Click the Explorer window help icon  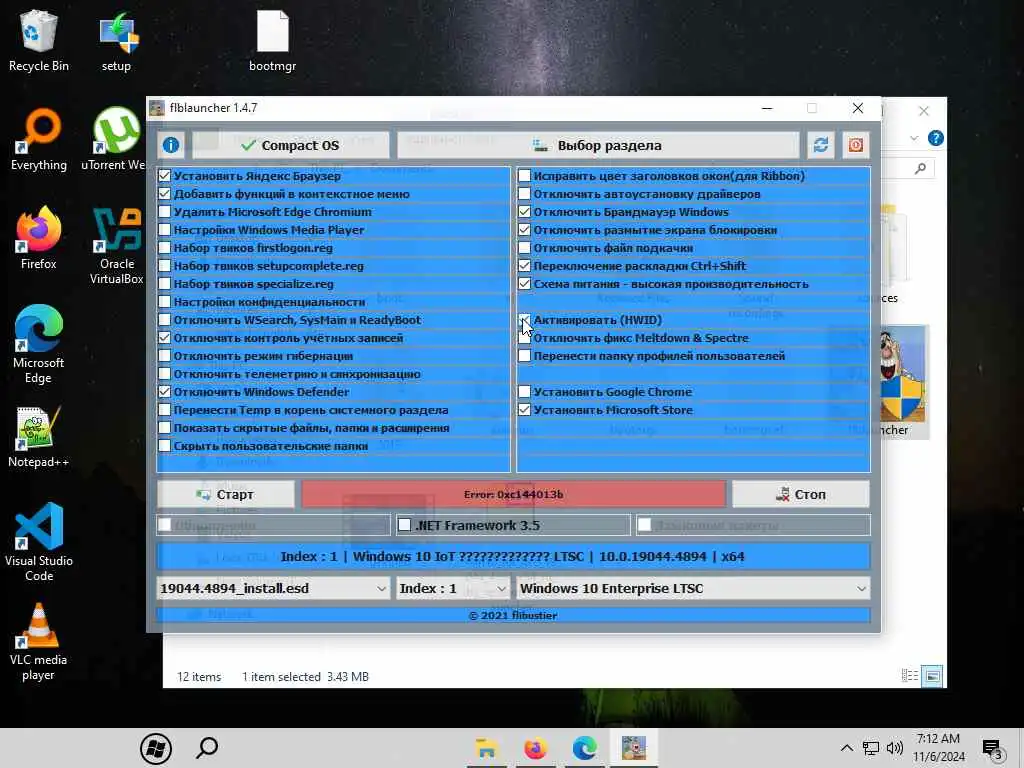pos(935,138)
